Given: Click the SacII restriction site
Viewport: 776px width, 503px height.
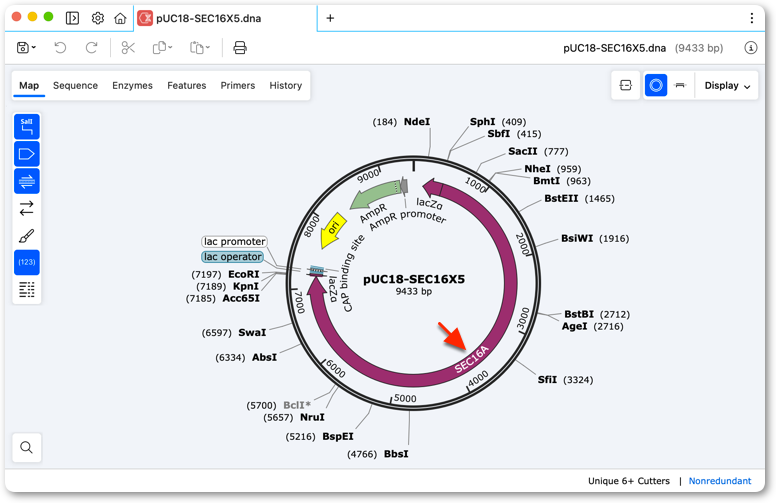Looking at the screenshot, I should pyautogui.click(x=523, y=151).
